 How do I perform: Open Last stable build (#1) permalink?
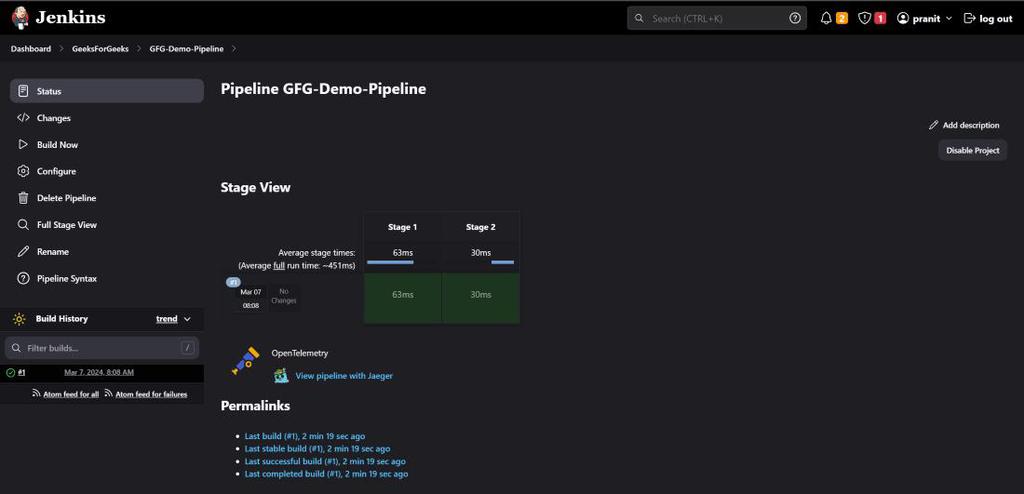coord(317,448)
